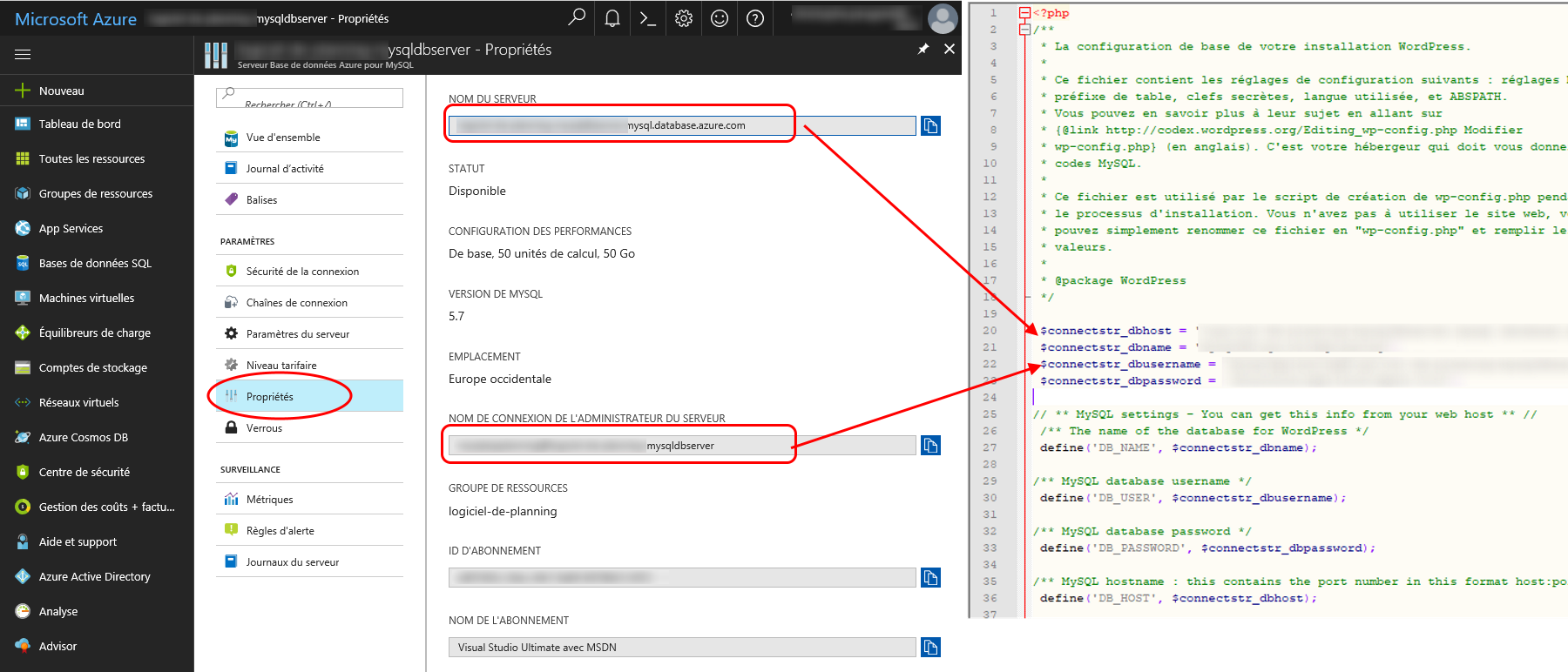This screenshot has width=1568, height=672.
Task: Copy the server name to clipboard
Action: pos(930,125)
